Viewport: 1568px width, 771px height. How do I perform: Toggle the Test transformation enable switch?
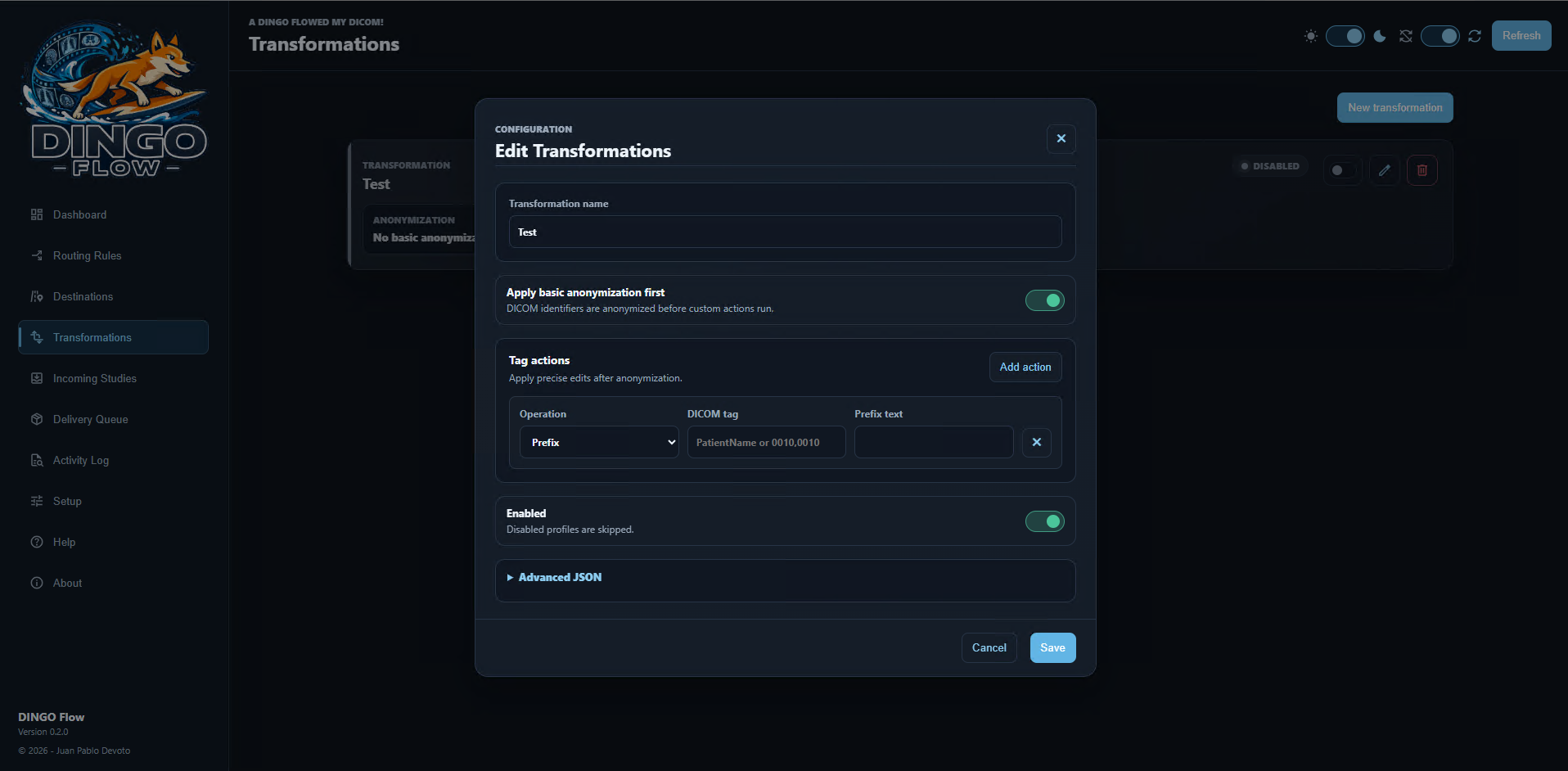click(1342, 170)
